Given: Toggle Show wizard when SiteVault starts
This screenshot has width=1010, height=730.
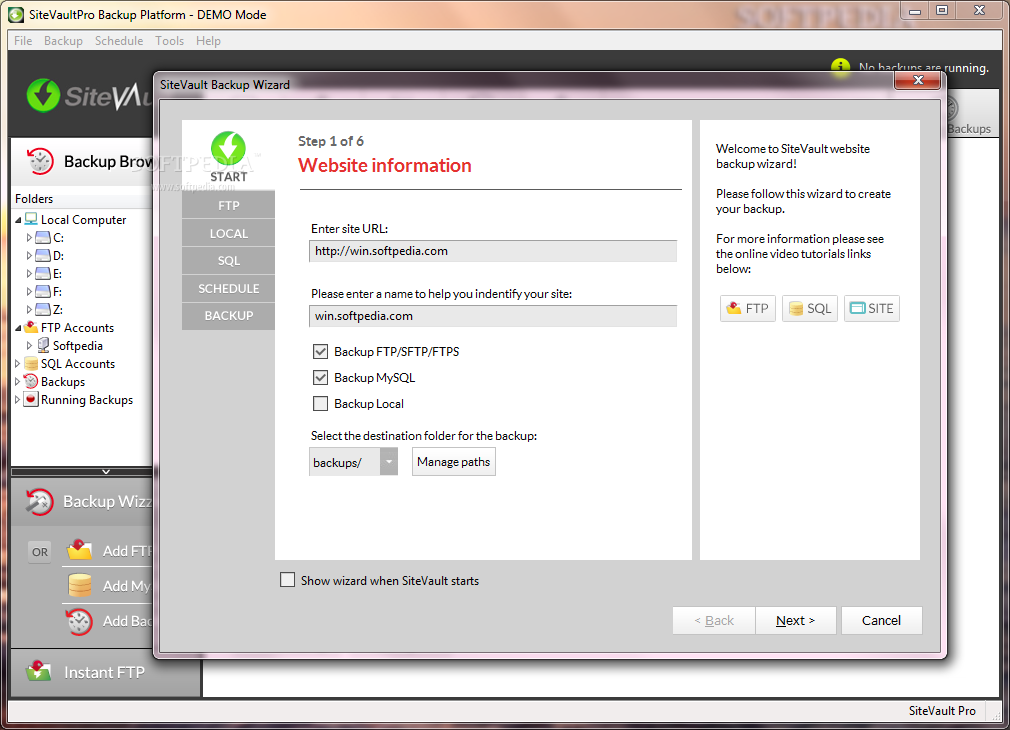Looking at the screenshot, I should [x=287, y=580].
